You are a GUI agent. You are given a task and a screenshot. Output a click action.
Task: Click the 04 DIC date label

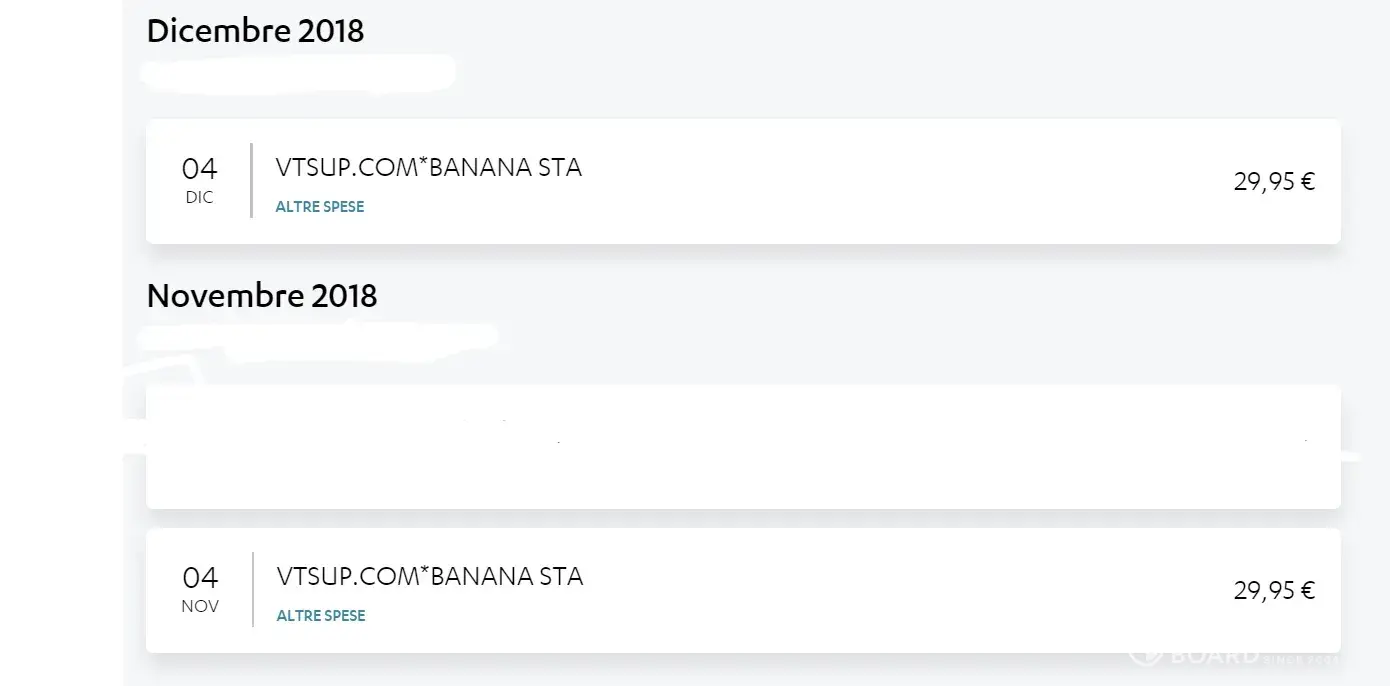(x=199, y=180)
